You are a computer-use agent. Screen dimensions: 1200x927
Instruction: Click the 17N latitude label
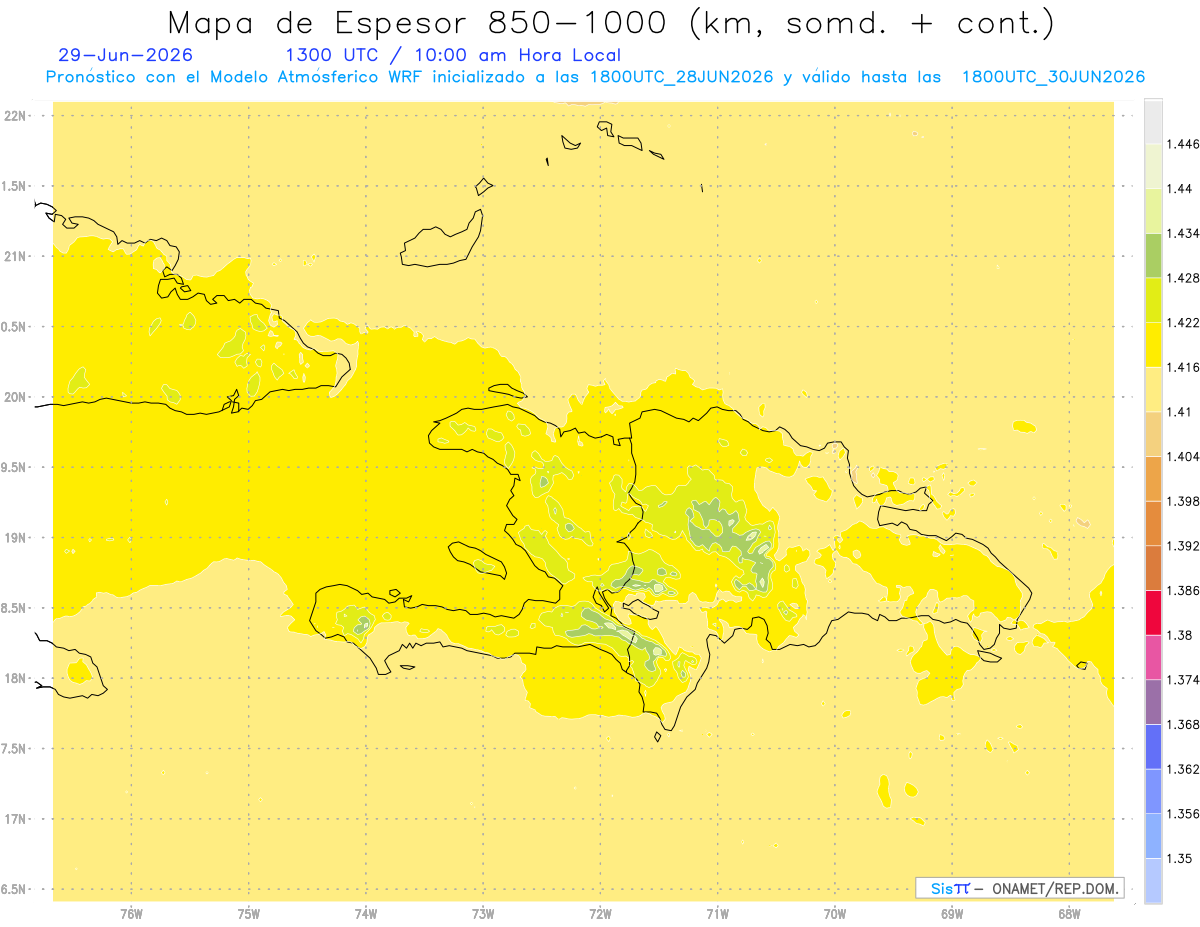15,819
